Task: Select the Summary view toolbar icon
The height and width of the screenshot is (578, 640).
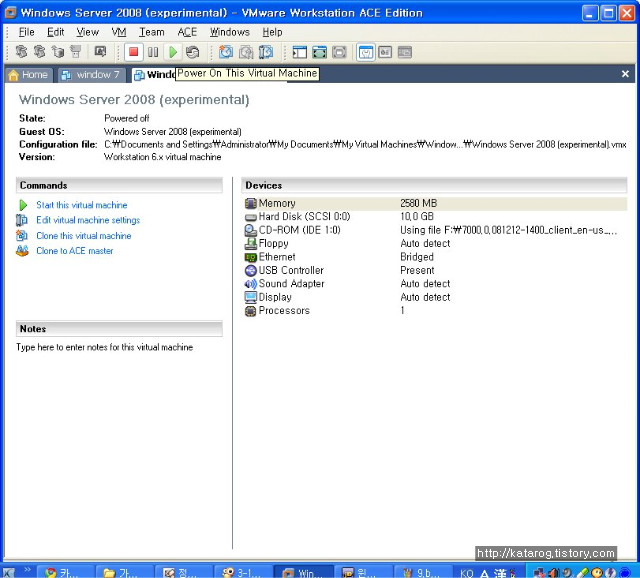Action: tap(365, 52)
